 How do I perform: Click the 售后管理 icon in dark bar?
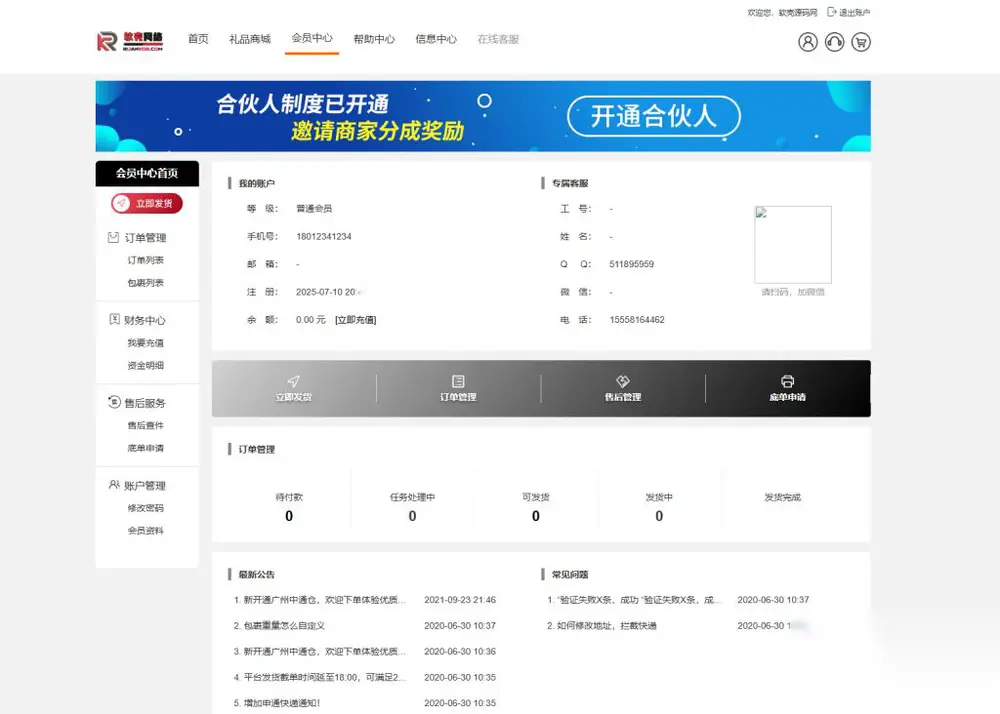pos(623,381)
